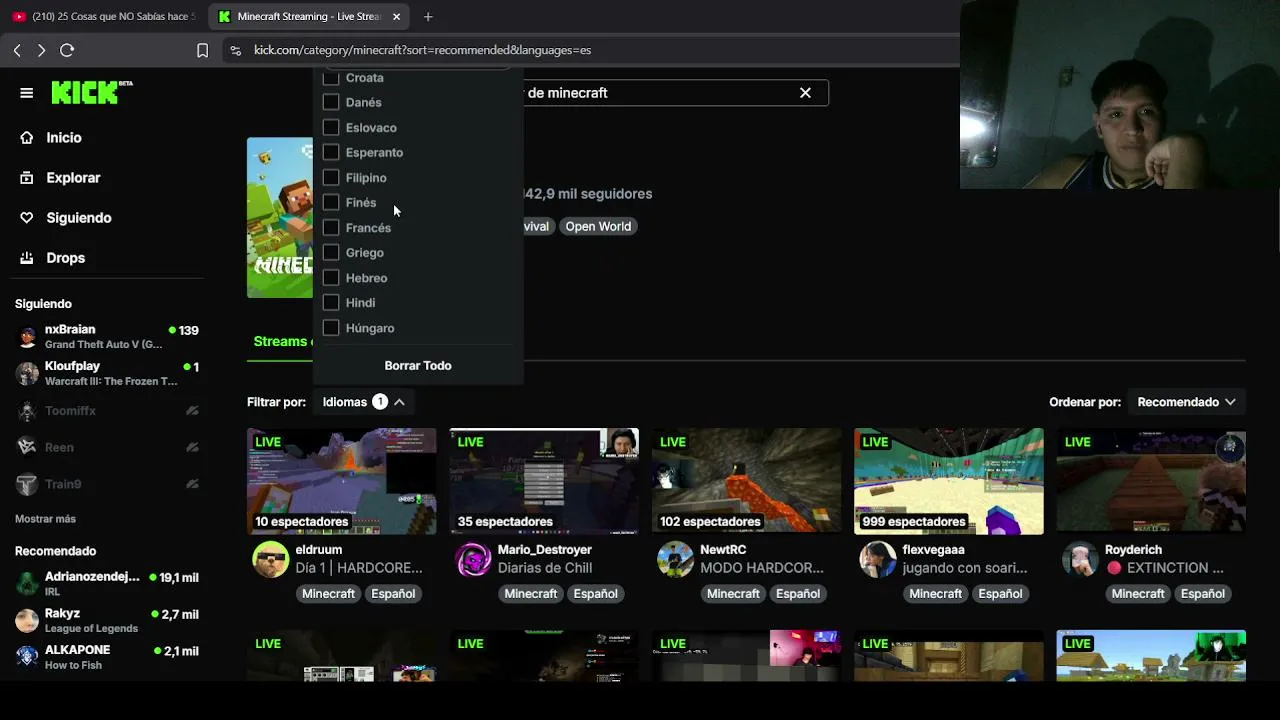Open Toomiffx offline channel in sidebar
The height and width of the screenshot is (720, 1280).
pyautogui.click(x=107, y=411)
